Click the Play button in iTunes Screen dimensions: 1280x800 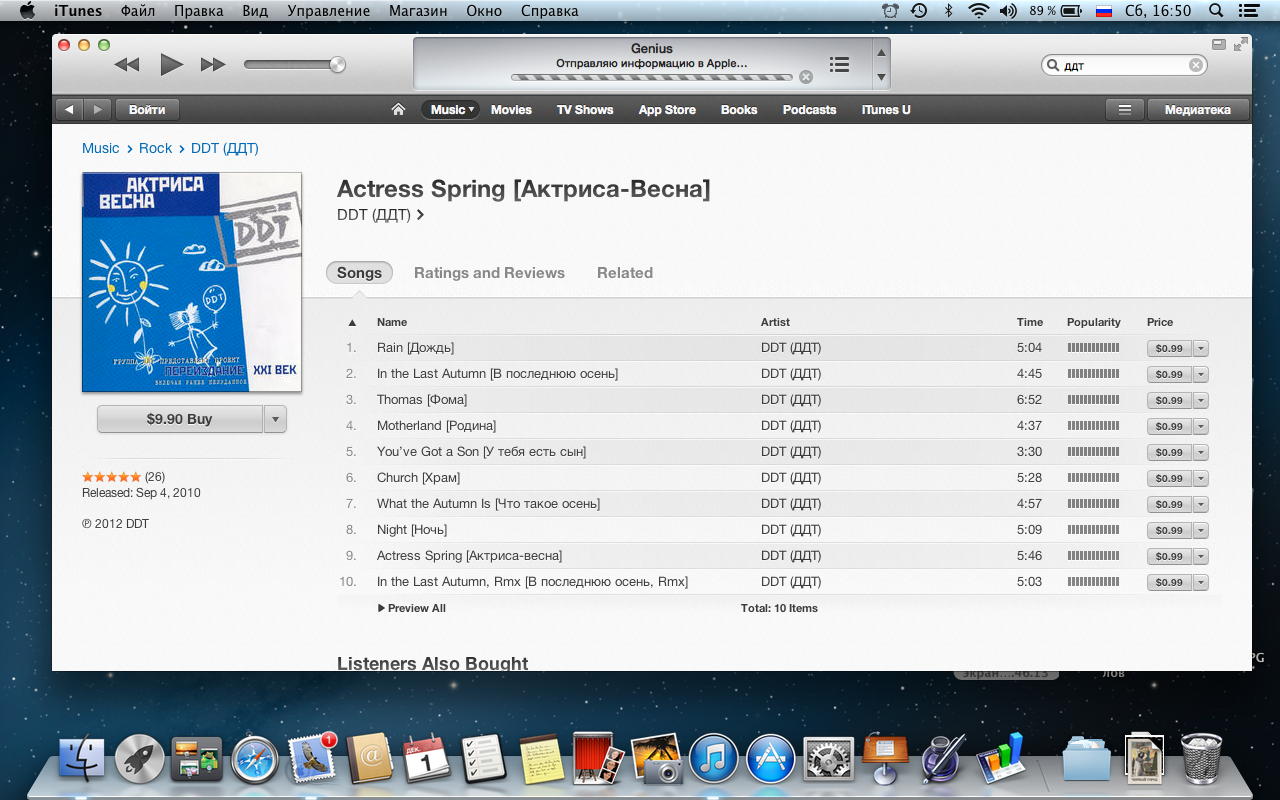point(171,65)
